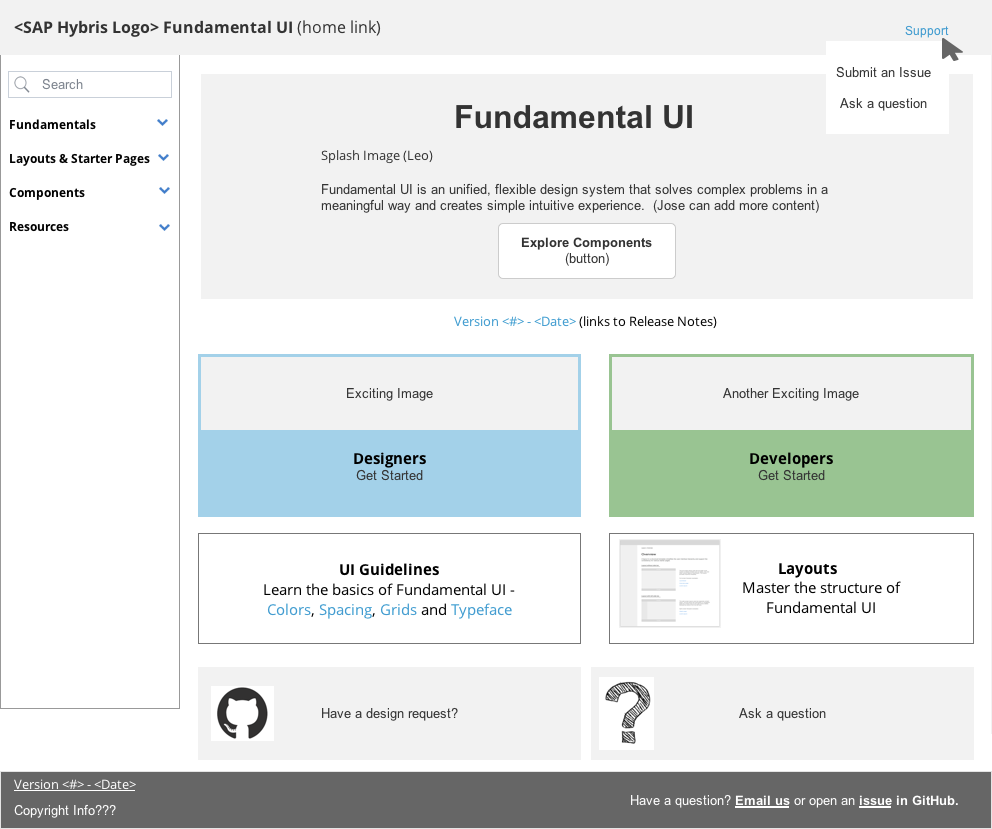Screen dimensions: 992x829
Task: Click the GitHub octocat icon
Action: tap(240, 713)
